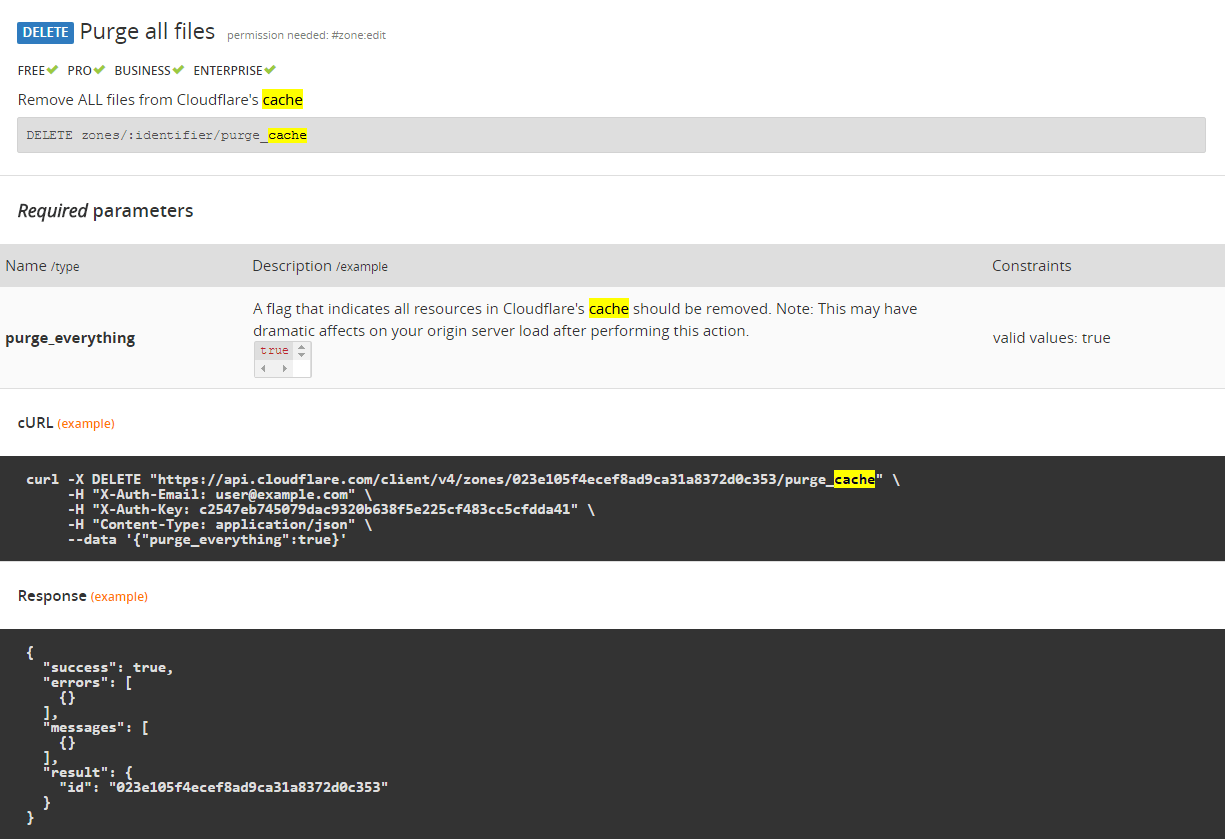
Task: Click the orange example label beside Response
Action: [x=119, y=597]
